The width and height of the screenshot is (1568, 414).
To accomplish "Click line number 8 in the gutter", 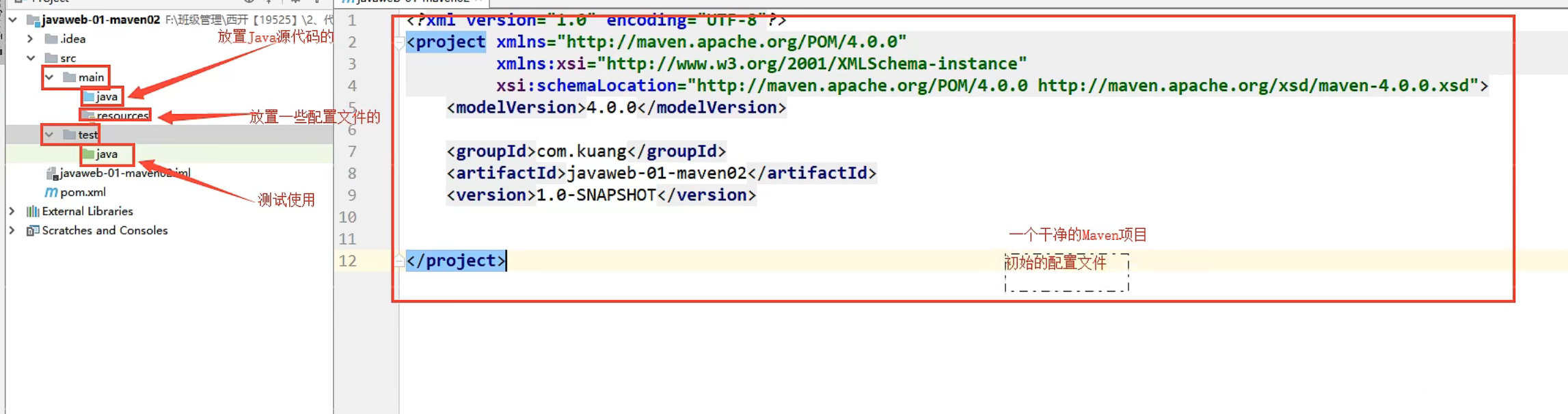I will point(352,173).
